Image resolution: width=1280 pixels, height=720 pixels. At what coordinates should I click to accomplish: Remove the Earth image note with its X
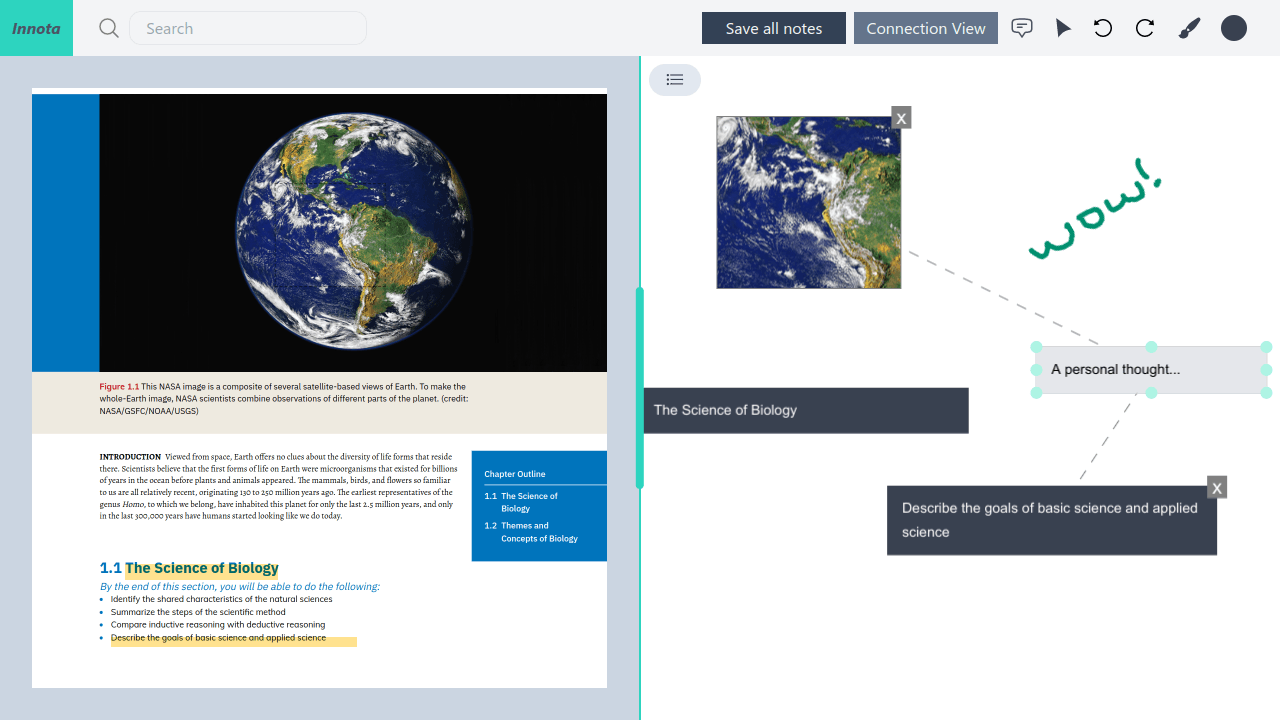point(900,117)
